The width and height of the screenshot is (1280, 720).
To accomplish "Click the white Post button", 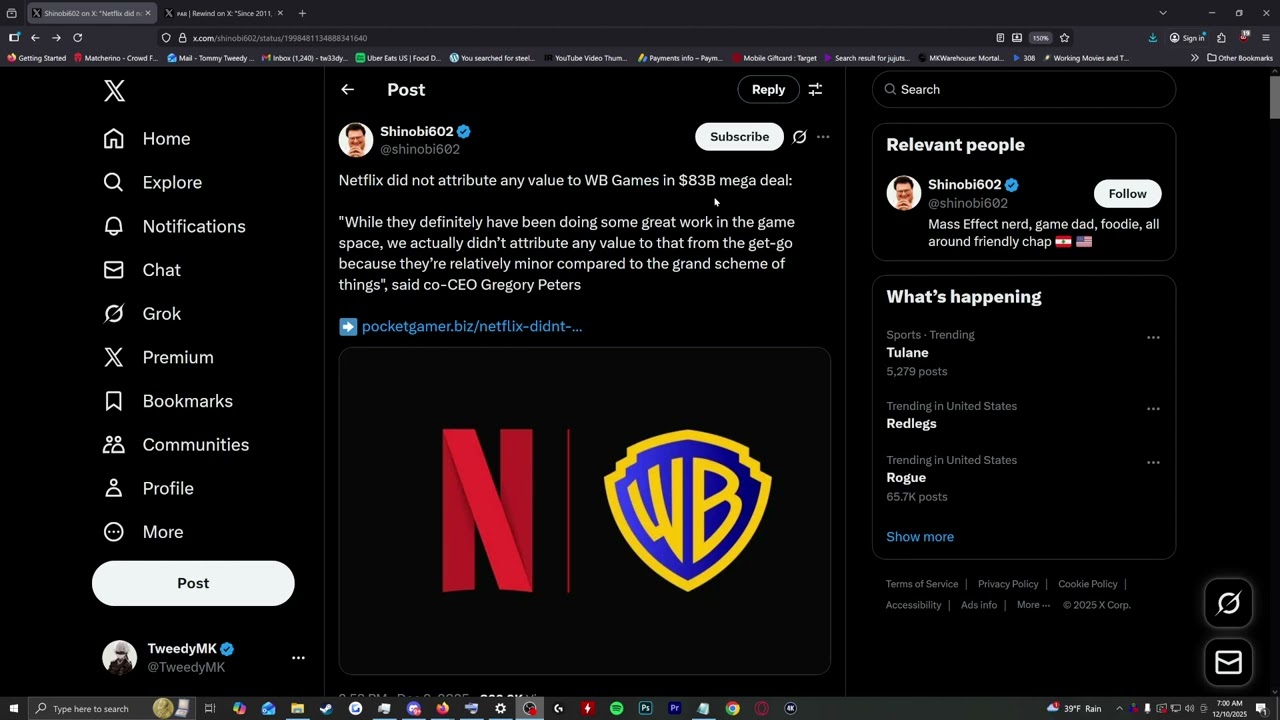I will (x=193, y=583).
